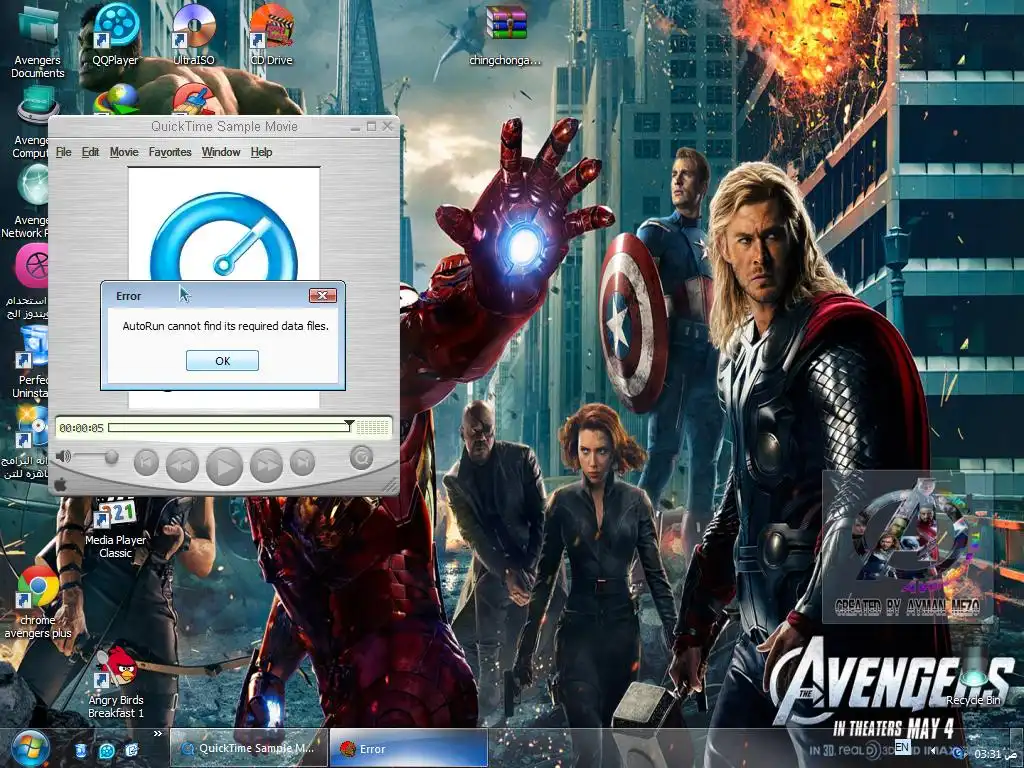The height and width of the screenshot is (768, 1024).
Task: Click the QuickTime audio level meter
Action: (372, 428)
